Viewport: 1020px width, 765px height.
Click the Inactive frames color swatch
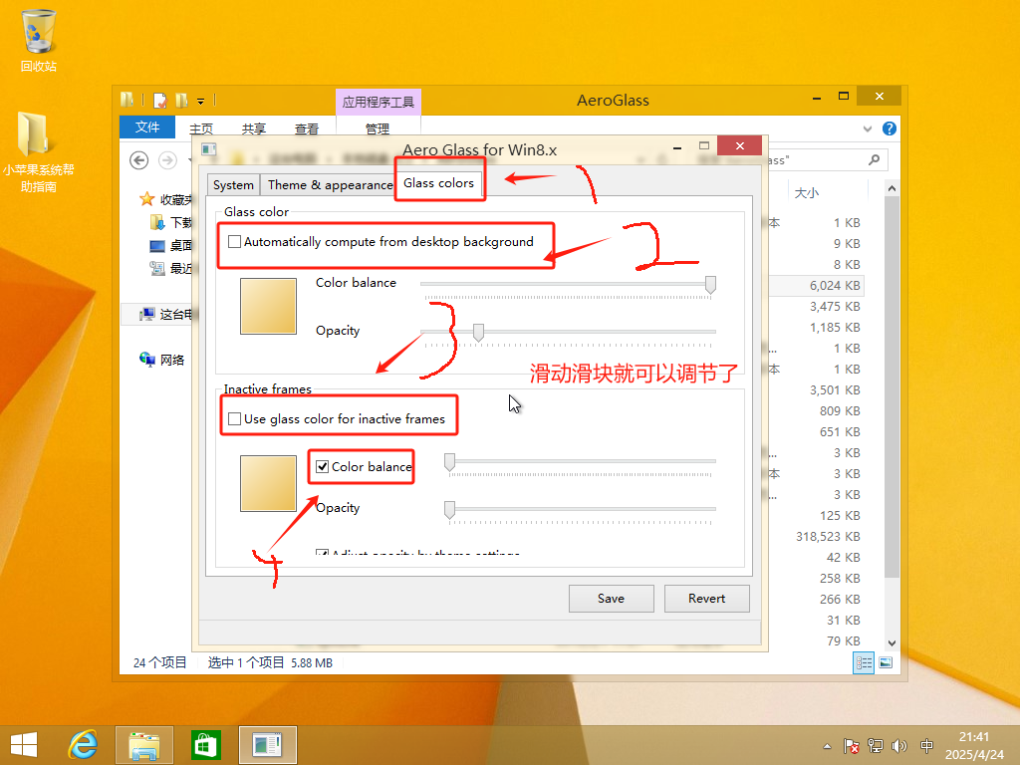click(x=268, y=483)
